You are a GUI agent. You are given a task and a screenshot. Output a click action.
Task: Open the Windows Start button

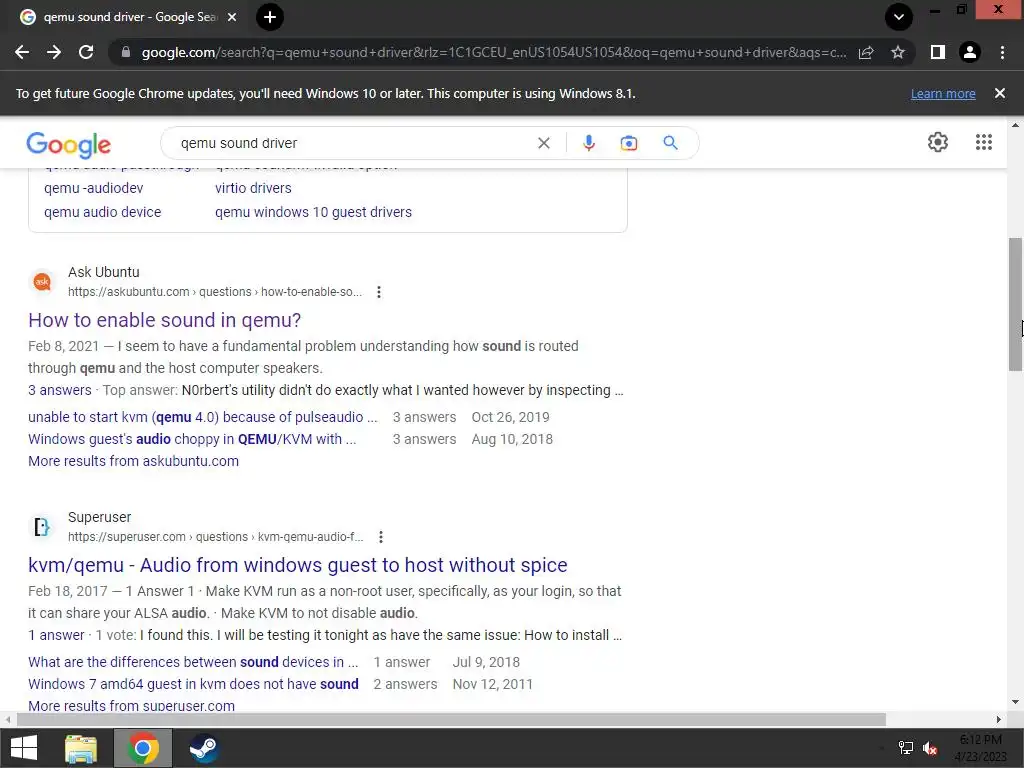pos(24,748)
